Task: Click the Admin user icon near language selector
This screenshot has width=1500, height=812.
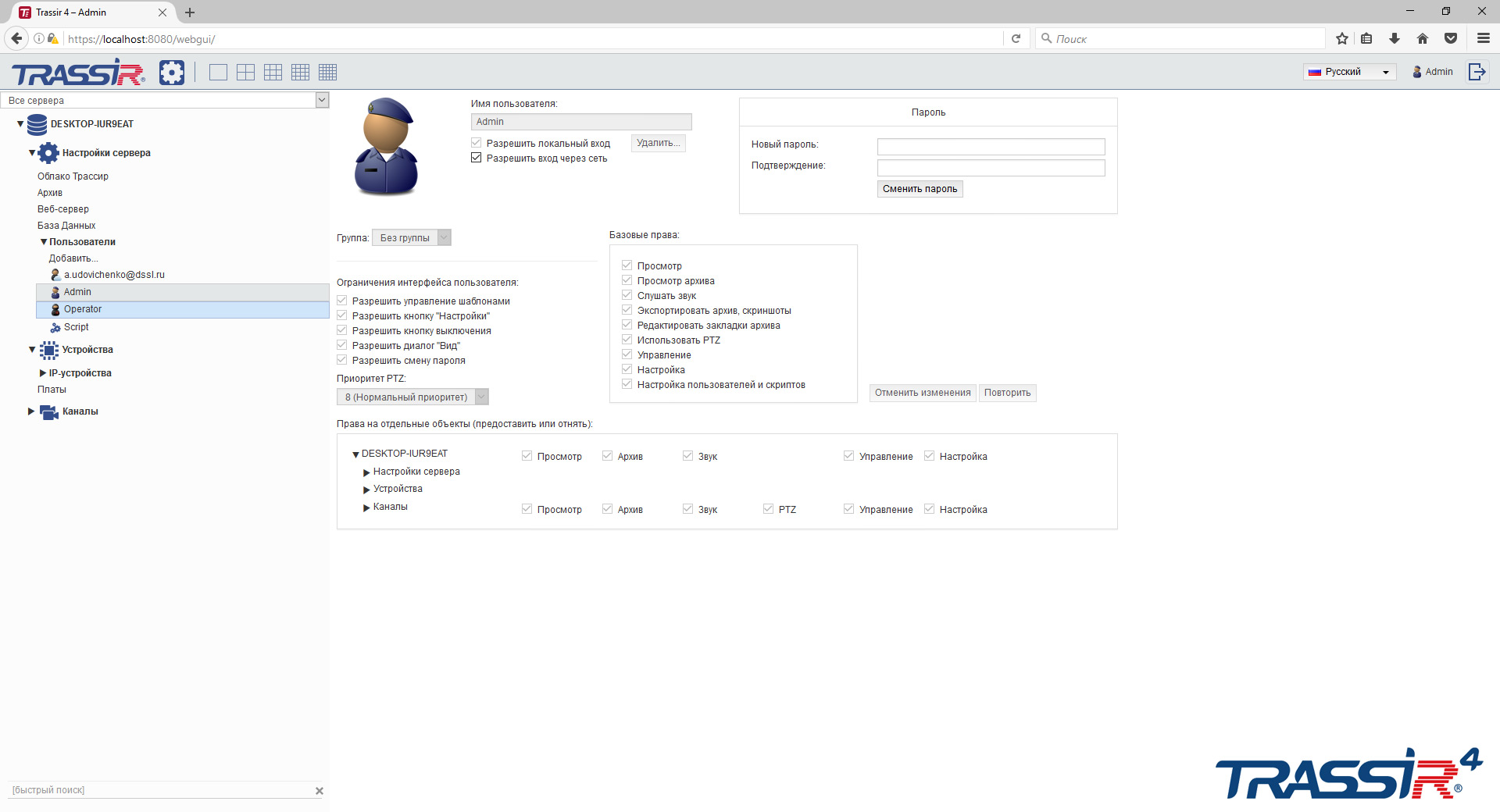Action: coord(1417,72)
